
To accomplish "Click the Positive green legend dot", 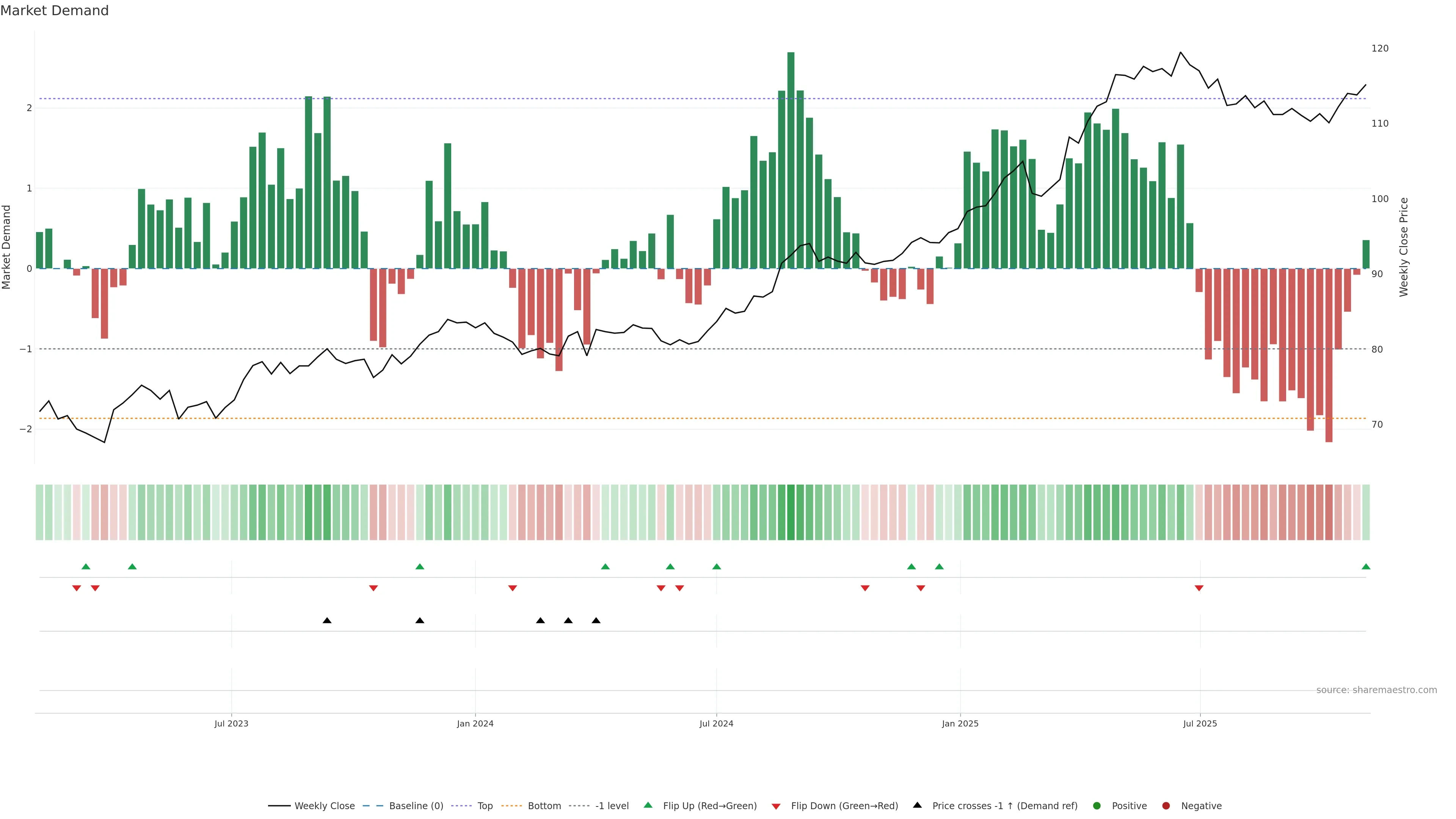I will click(x=1097, y=806).
